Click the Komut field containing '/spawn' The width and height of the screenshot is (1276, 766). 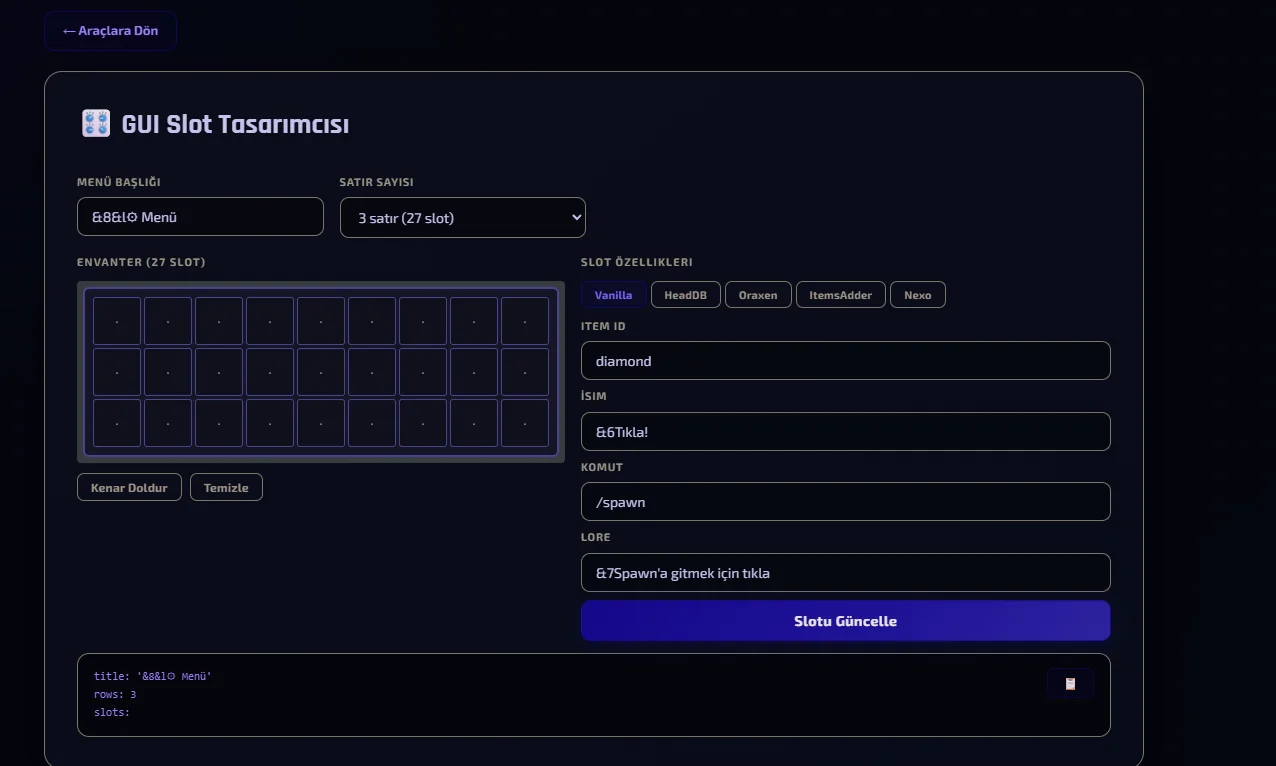tap(846, 502)
